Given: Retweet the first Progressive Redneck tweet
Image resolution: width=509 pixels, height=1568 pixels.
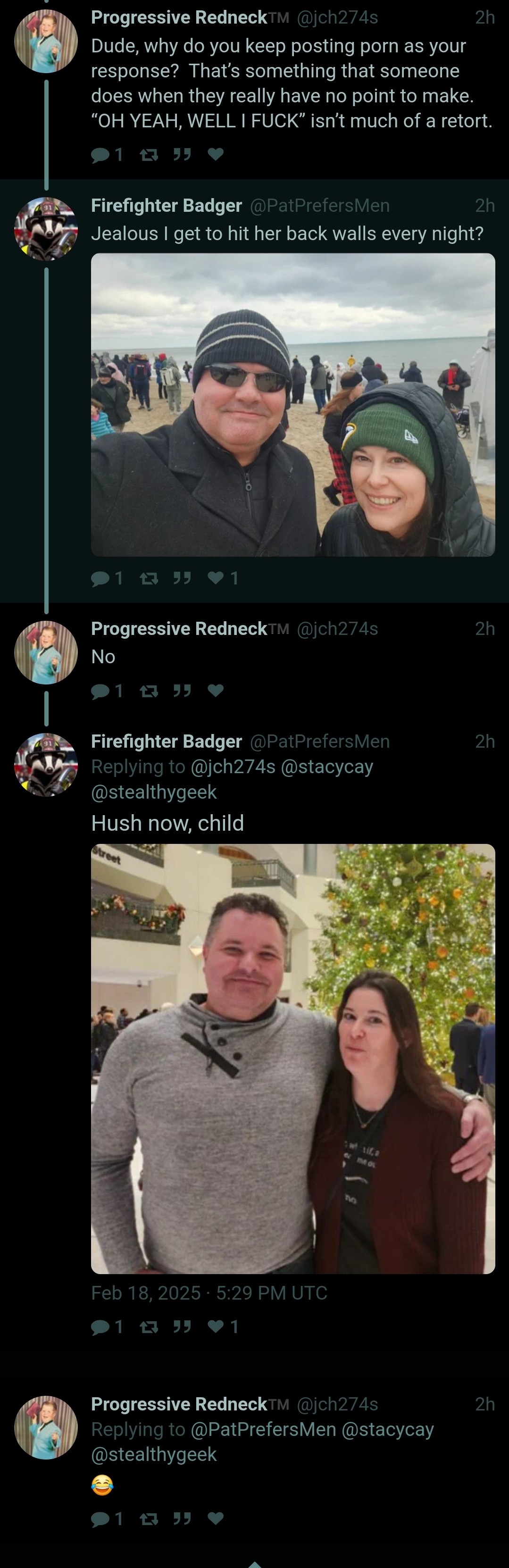Looking at the screenshot, I should point(149,155).
